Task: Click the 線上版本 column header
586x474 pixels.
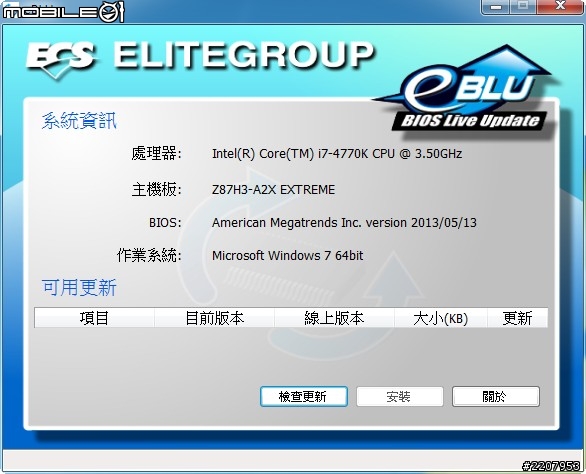Action: pos(334,318)
